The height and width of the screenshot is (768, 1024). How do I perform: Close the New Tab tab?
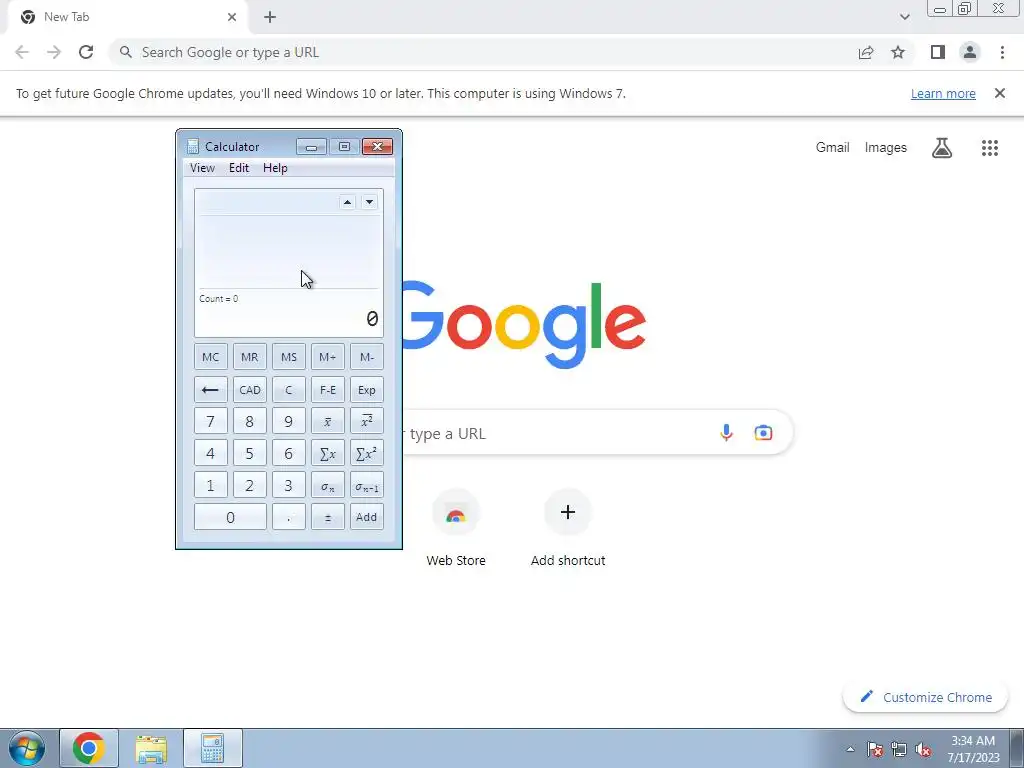[232, 17]
